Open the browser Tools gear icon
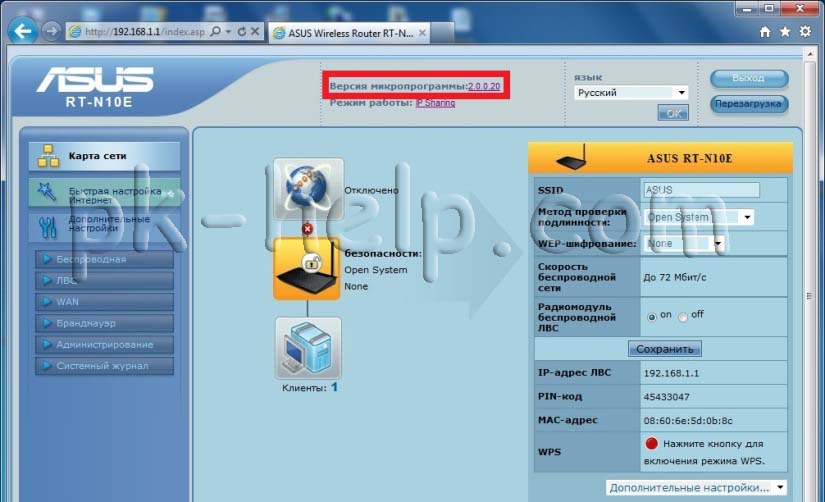Image resolution: width=825 pixels, height=502 pixels. pyautogui.click(x=805, y=32)
